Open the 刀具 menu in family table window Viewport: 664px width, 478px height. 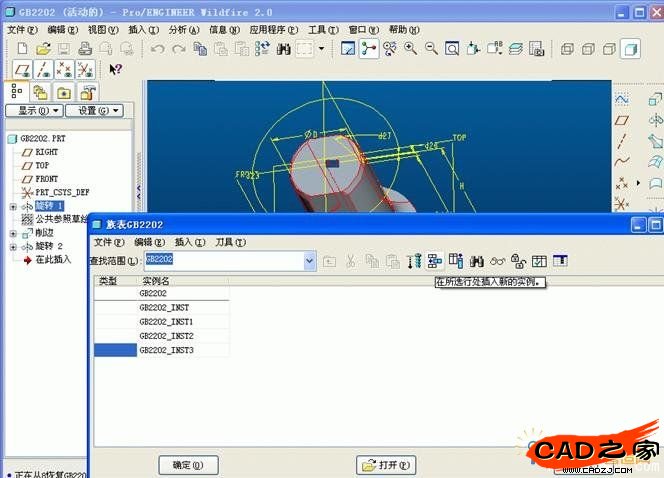point(224,243)
